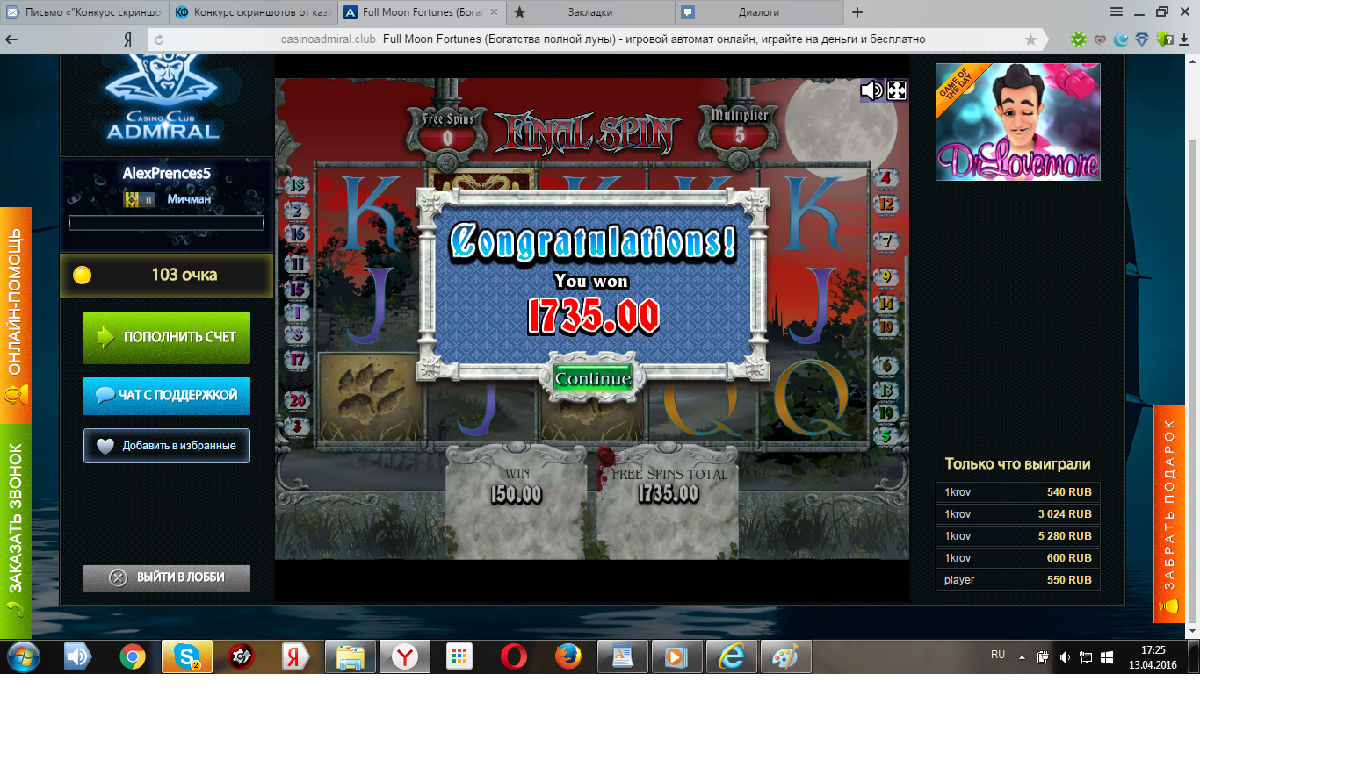Viewport: 1366px width, 768px height.
Task: Open the Dr. Lovemore game thumbnail
Action: coord(1018,122)
